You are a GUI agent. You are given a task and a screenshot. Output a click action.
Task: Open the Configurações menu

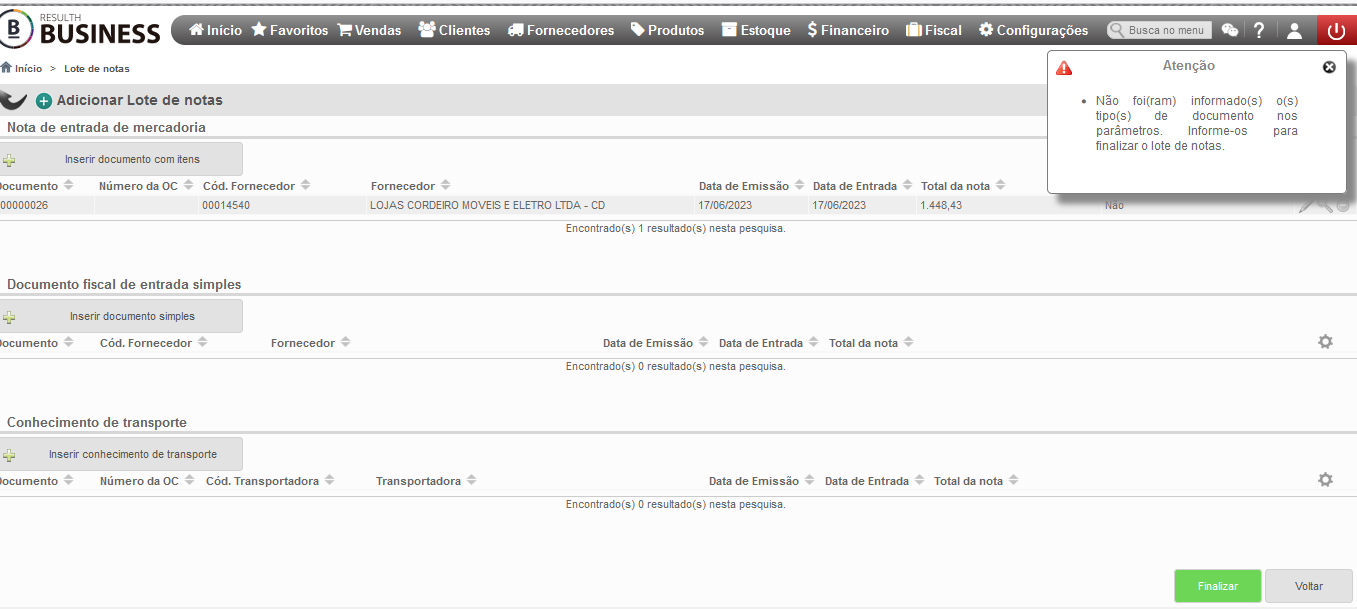tap(1033, 30)
